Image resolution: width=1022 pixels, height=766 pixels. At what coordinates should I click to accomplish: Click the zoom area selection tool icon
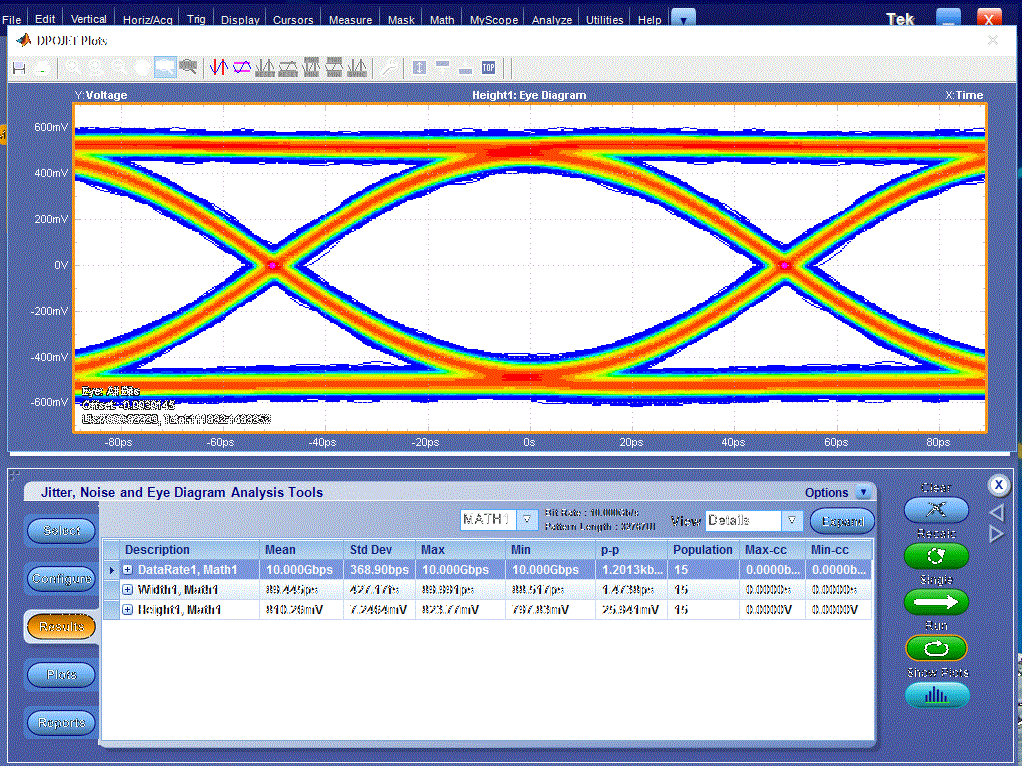165,67
